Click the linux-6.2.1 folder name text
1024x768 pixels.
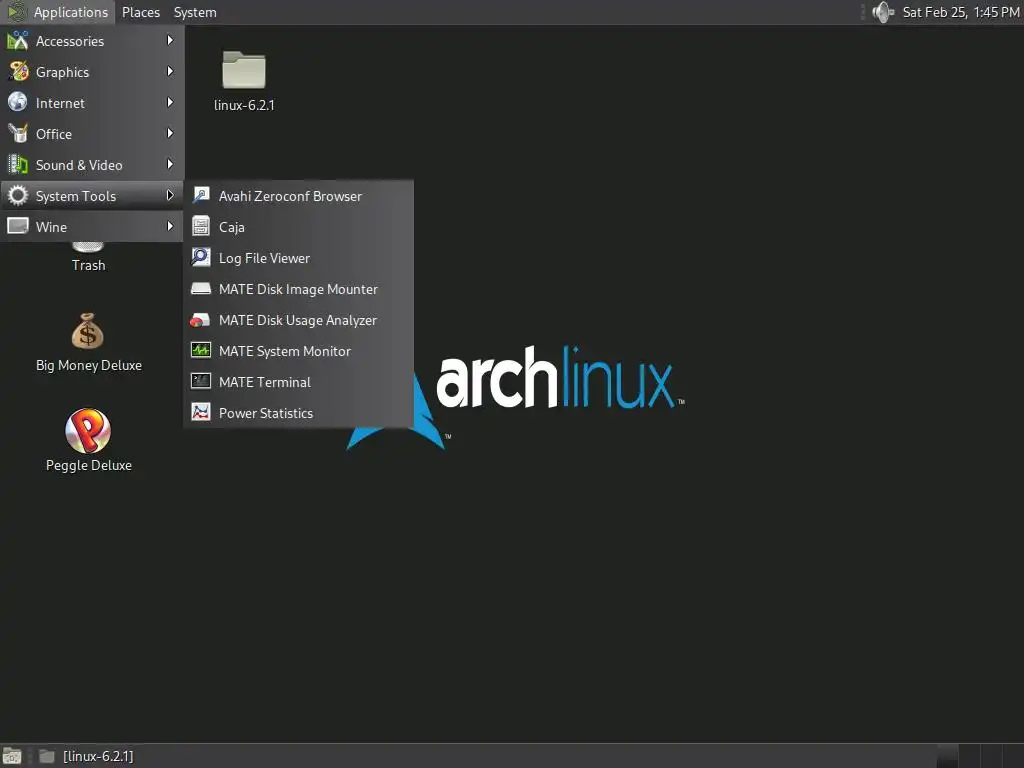click(x=244, y=105)
